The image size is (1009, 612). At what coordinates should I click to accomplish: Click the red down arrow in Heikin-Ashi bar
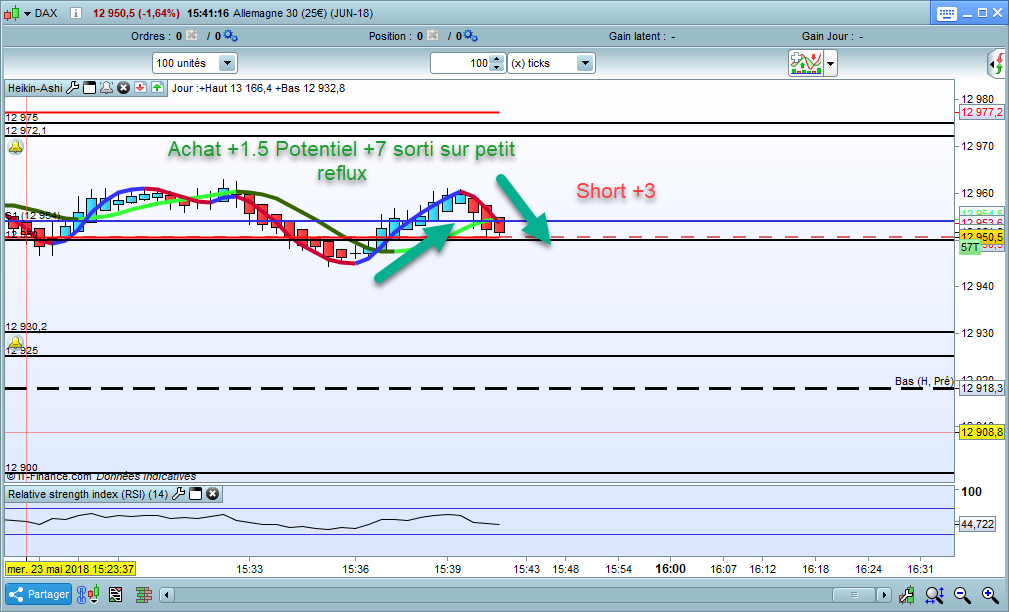pyautogui.click(x=140, y=88)
